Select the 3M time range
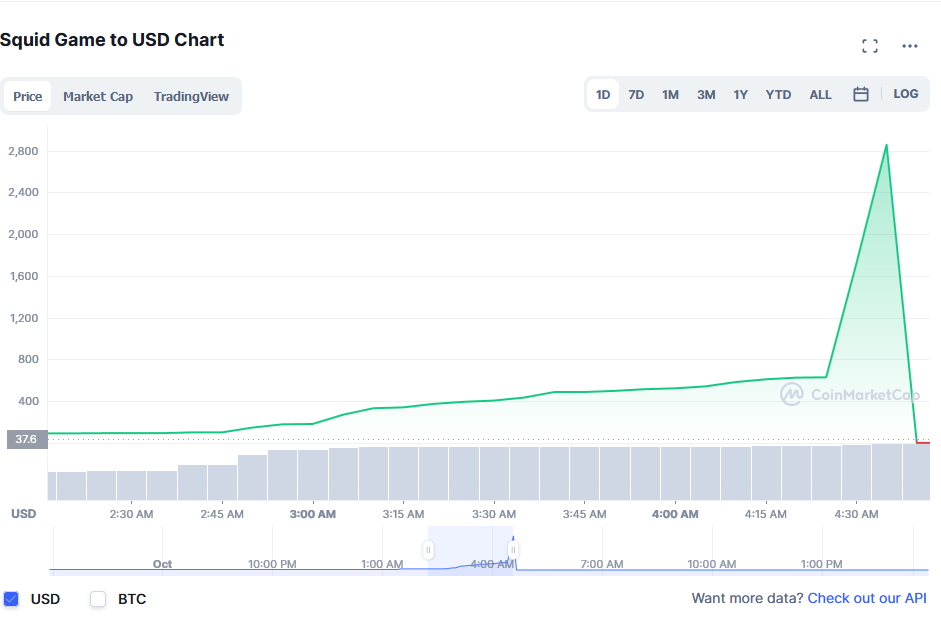Screen dimensions: 941x617 706,94
